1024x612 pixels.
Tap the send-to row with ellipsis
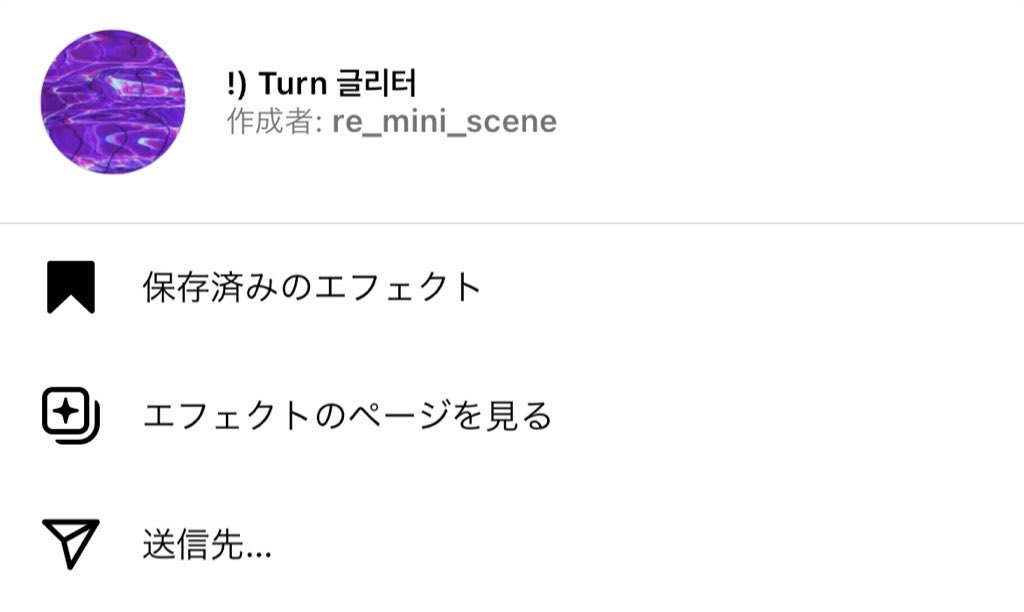512,544
